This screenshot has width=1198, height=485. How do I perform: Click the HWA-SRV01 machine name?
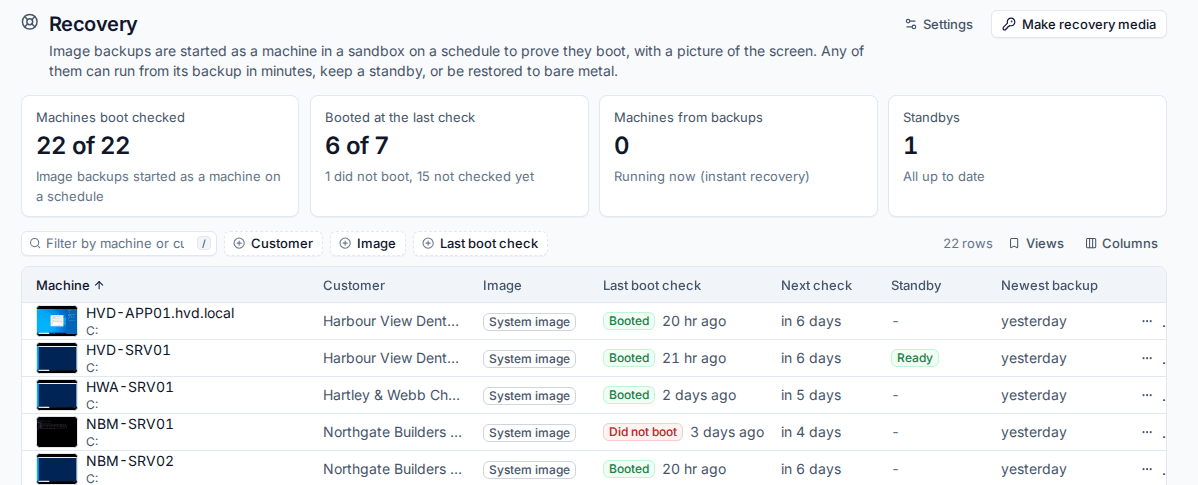(130, 386)
